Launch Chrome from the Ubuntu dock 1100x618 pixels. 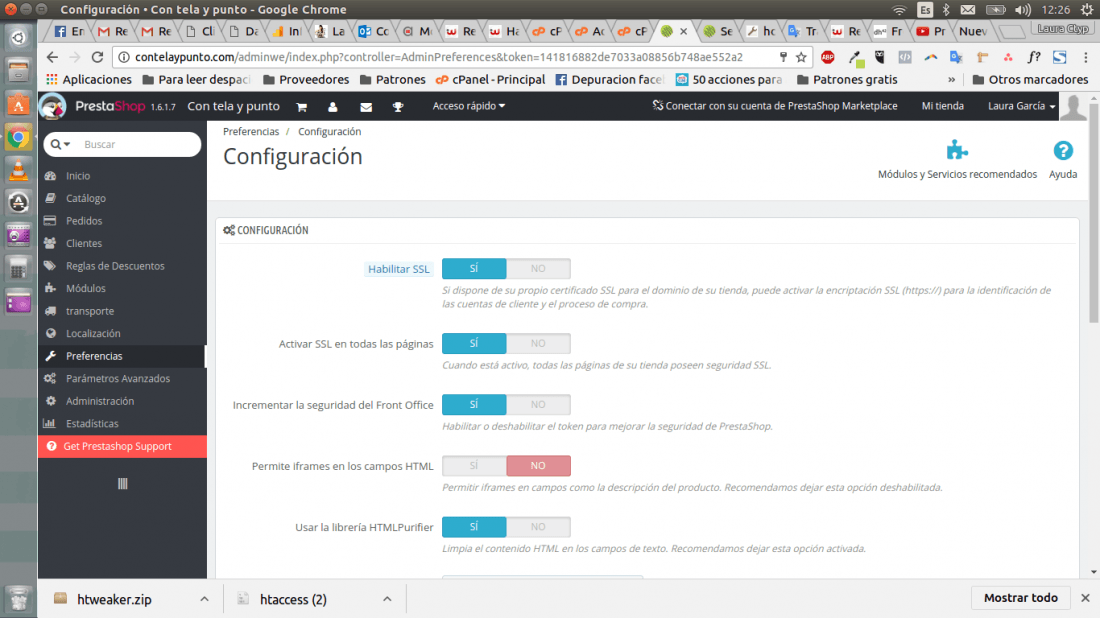coord(19,137)
